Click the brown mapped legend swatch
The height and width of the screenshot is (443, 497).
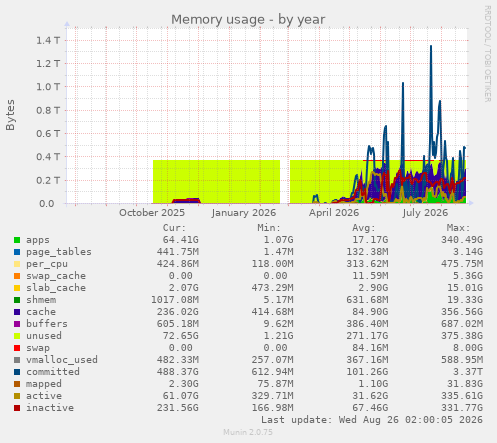[x=17, y=384]
